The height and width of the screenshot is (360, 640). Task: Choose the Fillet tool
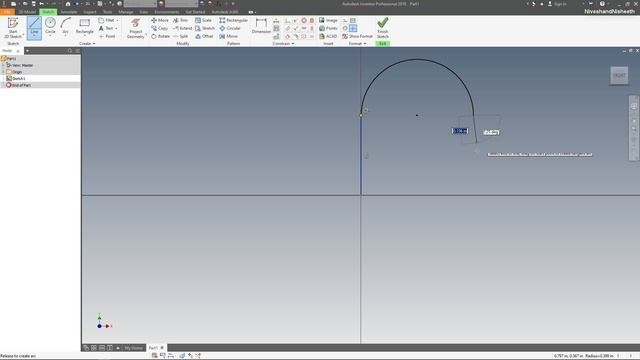107,20
